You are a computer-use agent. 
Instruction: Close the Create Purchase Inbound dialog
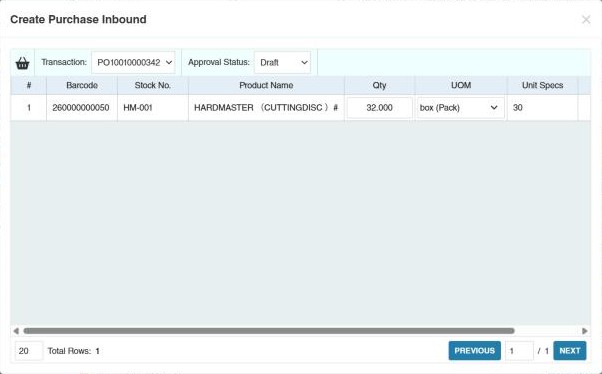point(586,20)
